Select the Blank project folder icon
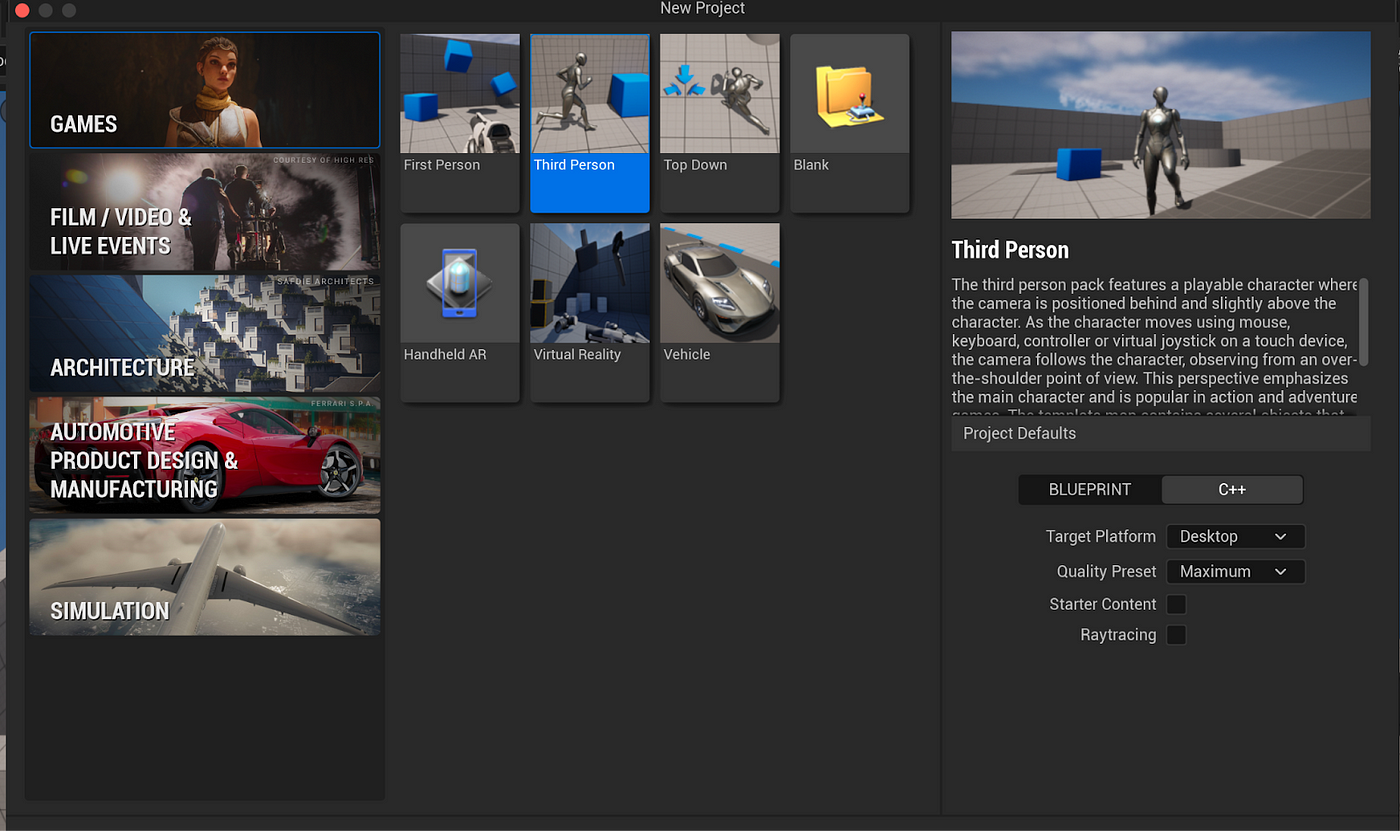 (x=850, y=94)
